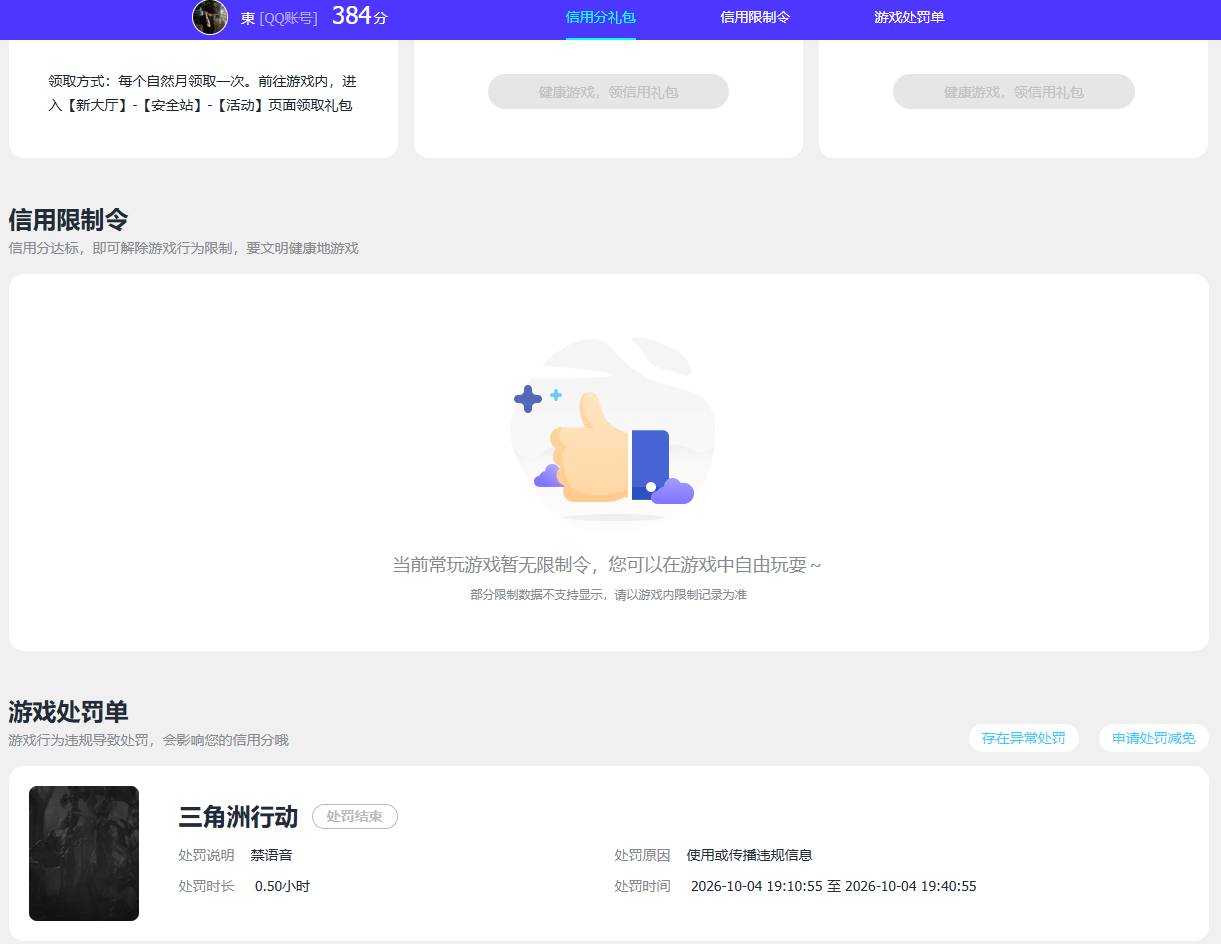This screenshot has width=1221, height=944.
Task: Click 0.50小时 penalty duration value
Action: pyautogui.click(x=282, y=886)
